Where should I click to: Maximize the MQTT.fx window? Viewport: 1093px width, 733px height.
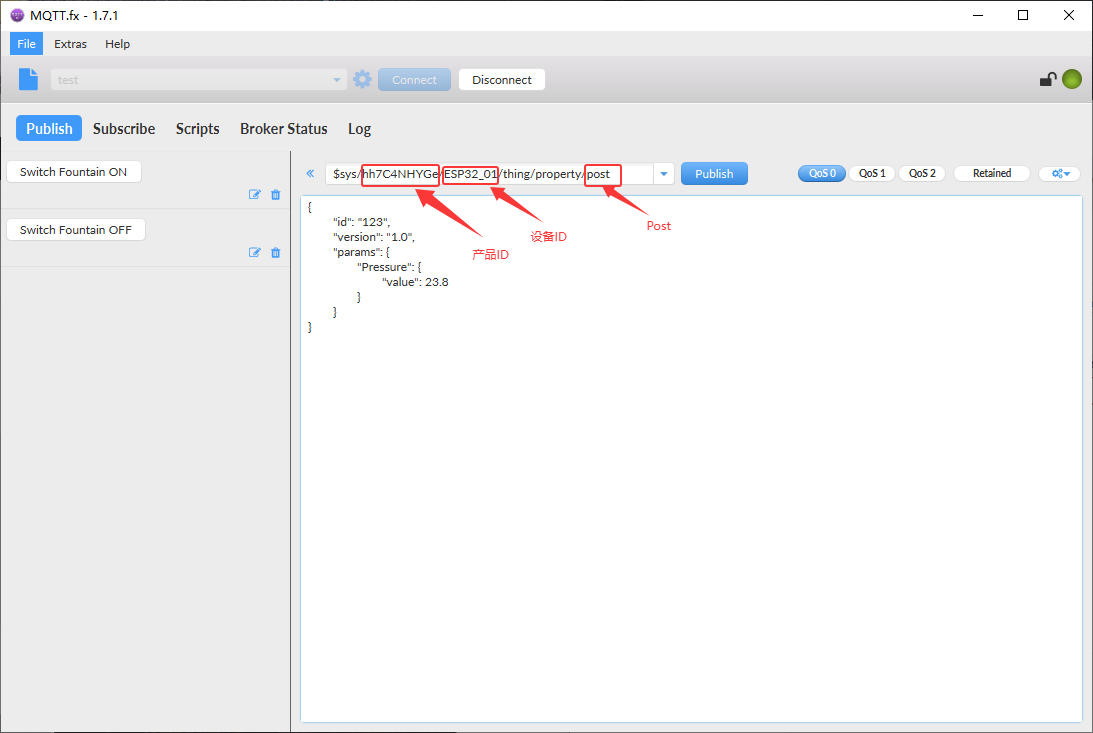click(x=1023, y=15)
